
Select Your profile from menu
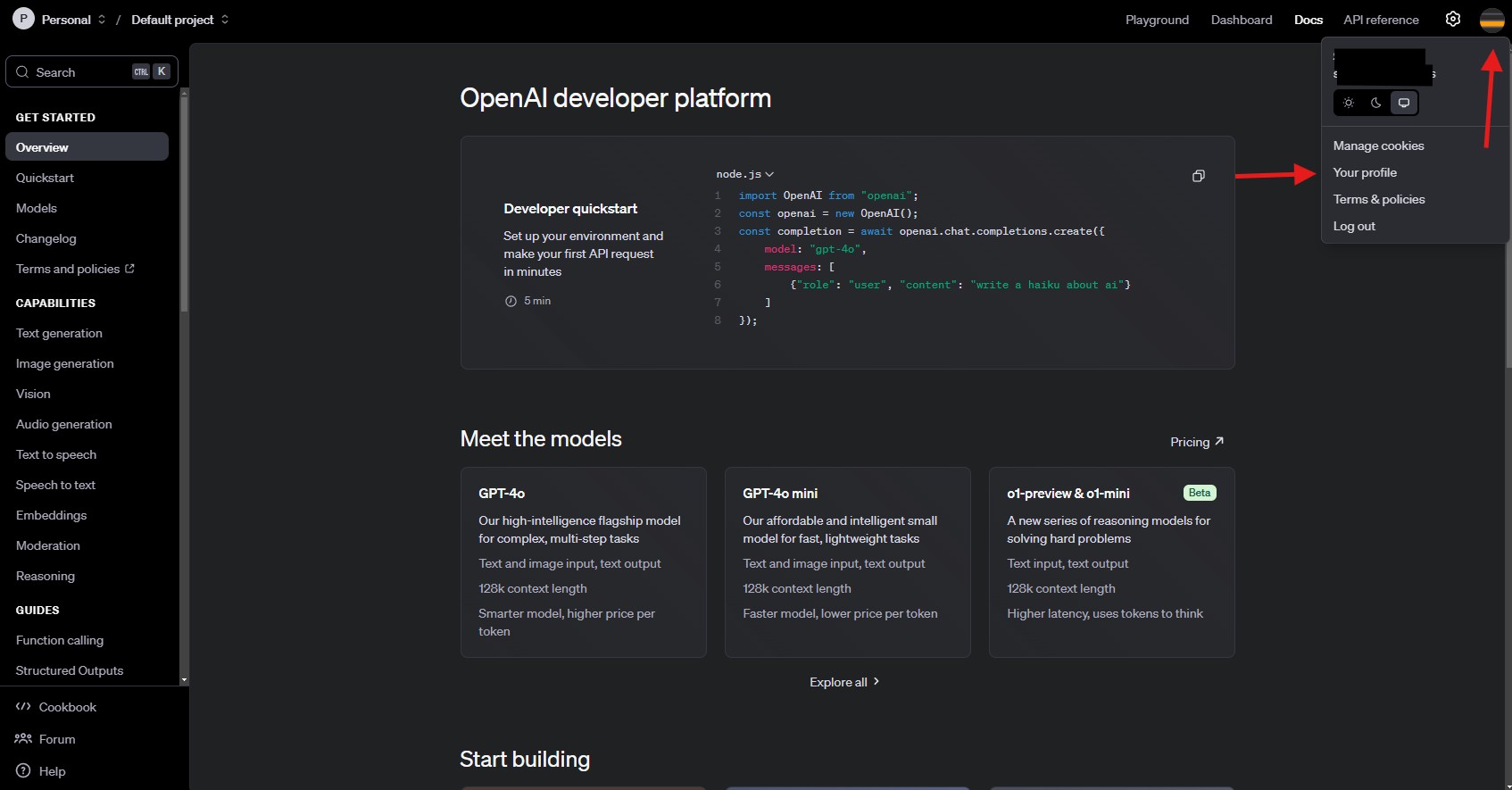click(1365, 172)
